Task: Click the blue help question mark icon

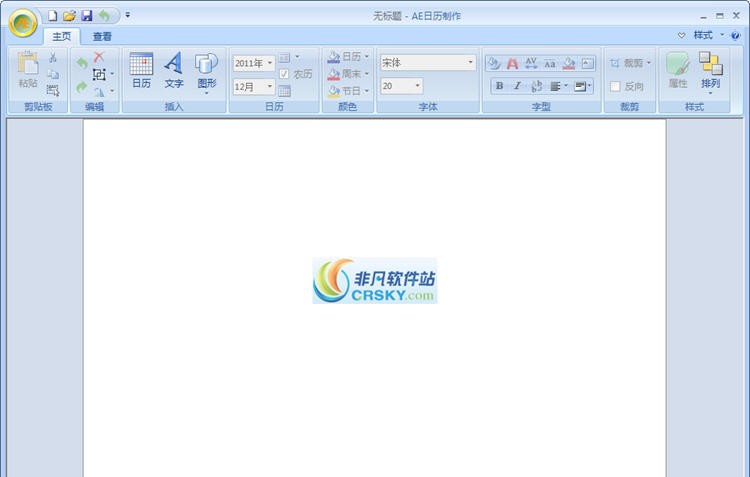Action: pos(736,35)
